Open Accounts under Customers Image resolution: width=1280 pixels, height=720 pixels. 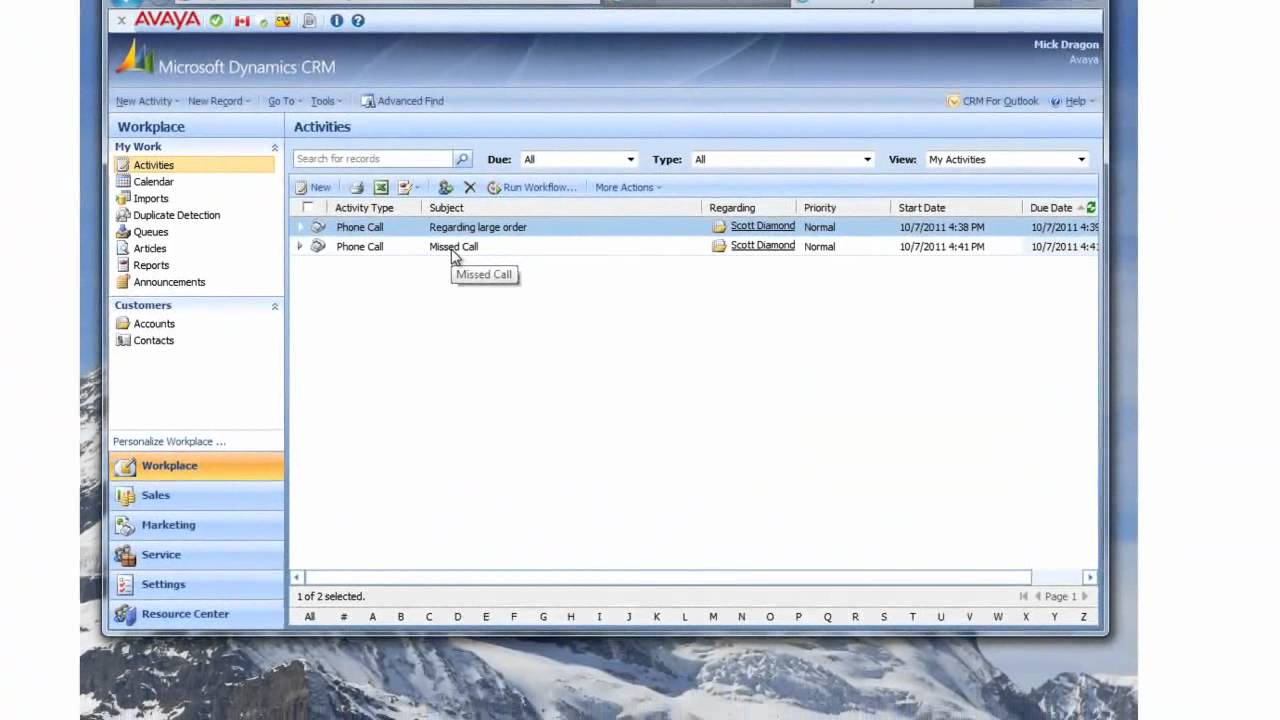[x=153, y=324]
